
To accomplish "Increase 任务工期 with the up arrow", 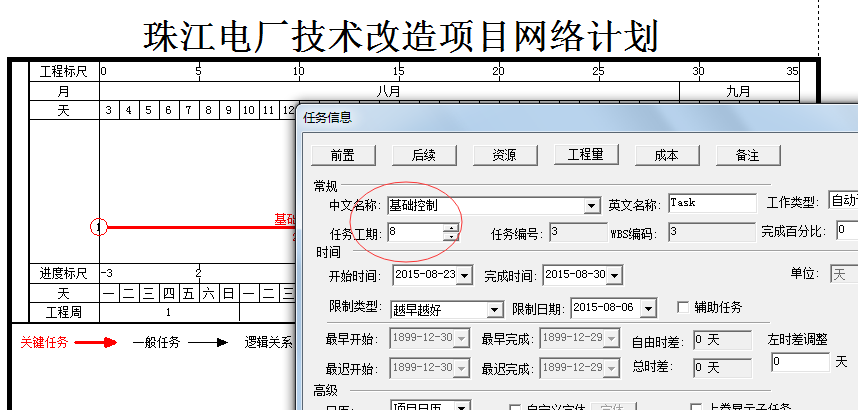I will click(451, 228).
